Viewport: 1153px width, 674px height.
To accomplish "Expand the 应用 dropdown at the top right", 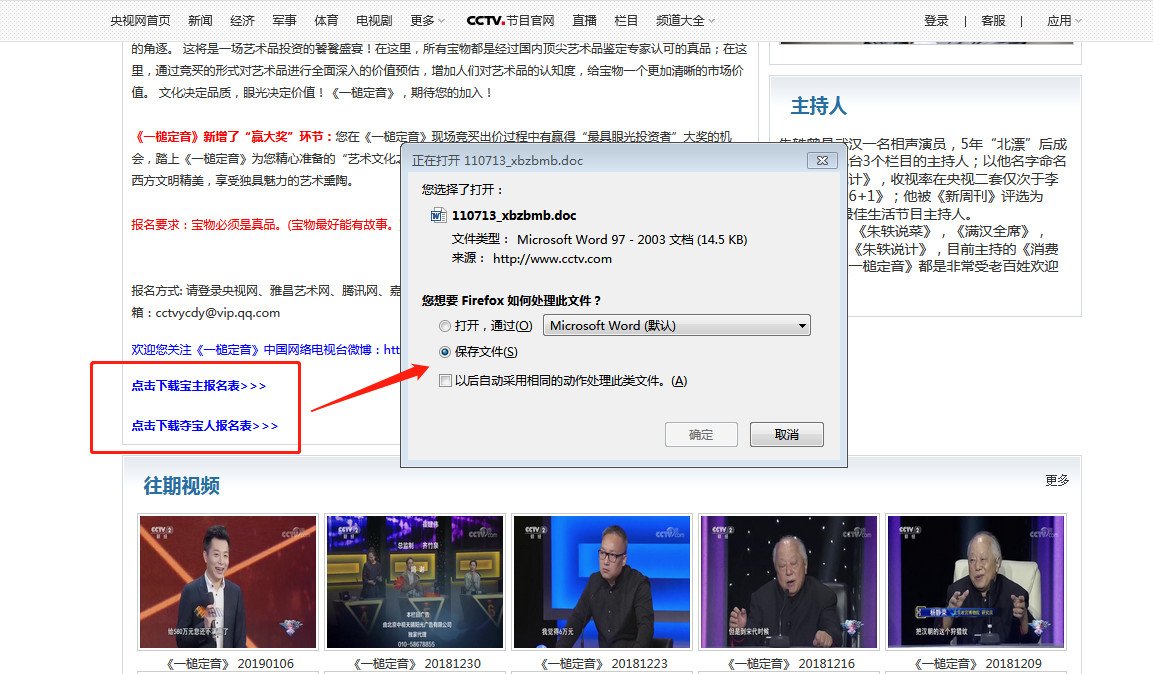I will 1063,19.
